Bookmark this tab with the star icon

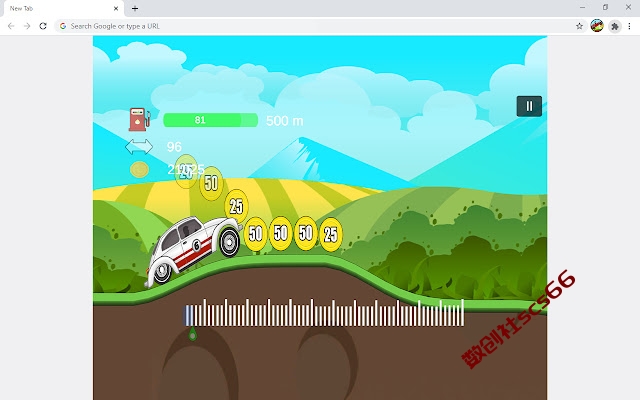579,26
